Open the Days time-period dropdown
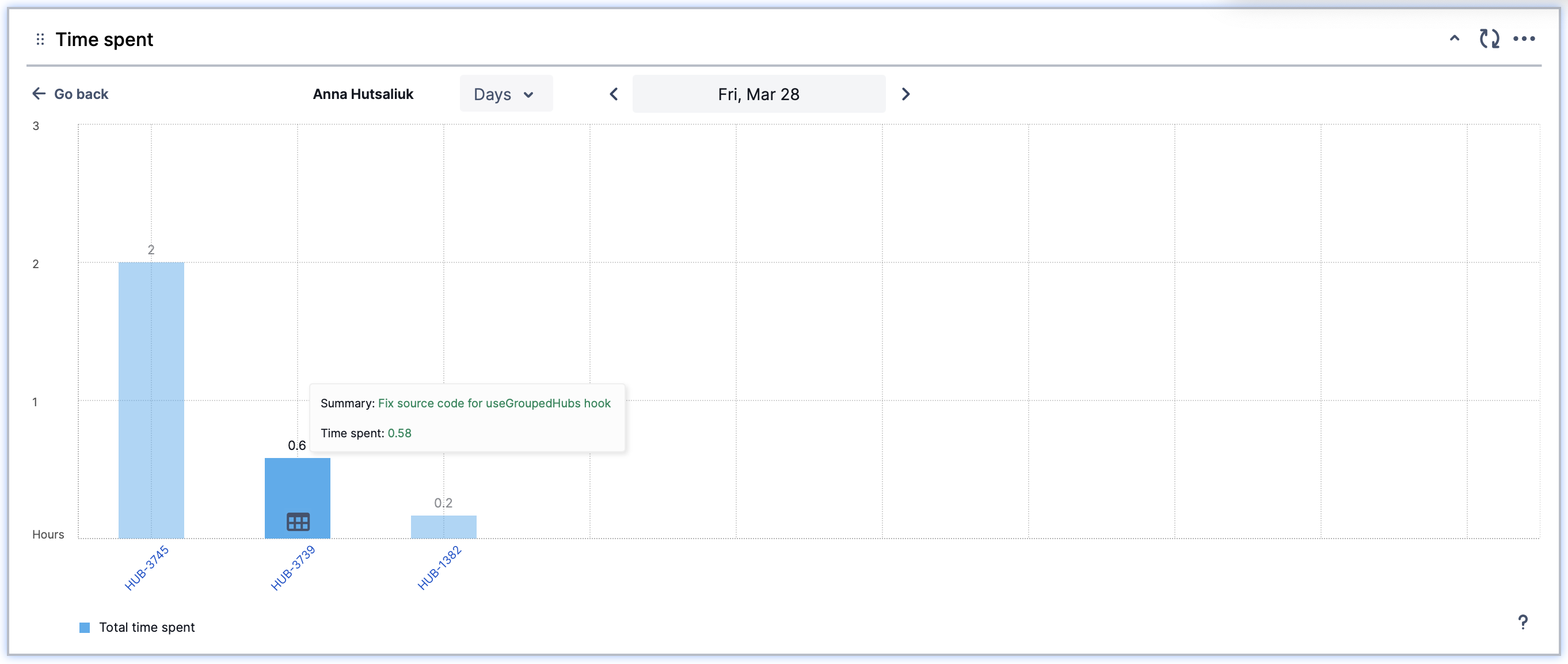 (x=506, y=93)
